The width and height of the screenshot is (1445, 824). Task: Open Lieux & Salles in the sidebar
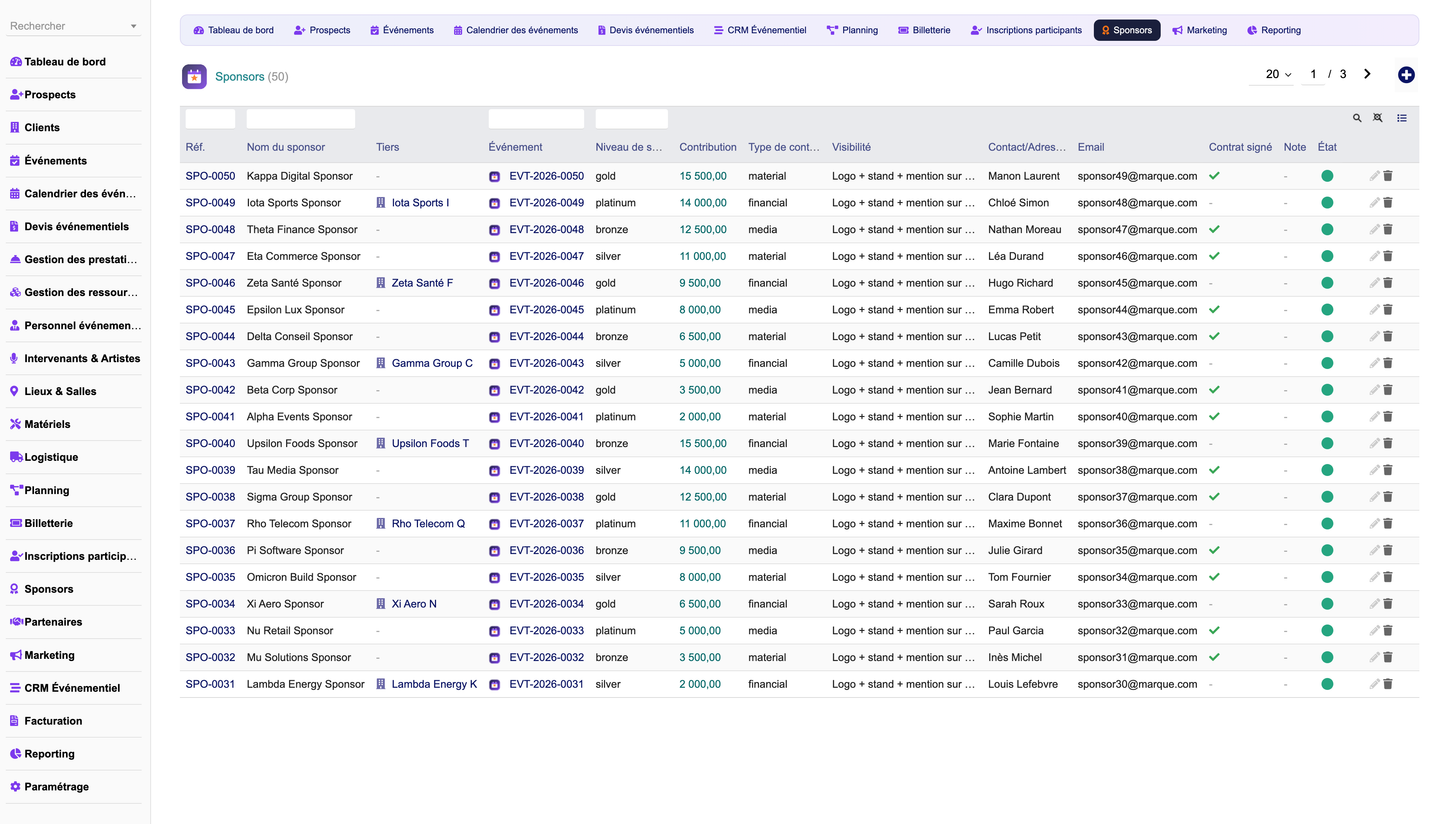coord(60,391)
